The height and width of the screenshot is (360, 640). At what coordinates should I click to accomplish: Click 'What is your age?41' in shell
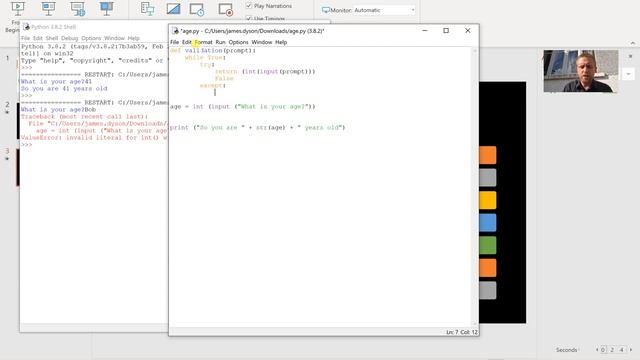click(x=56, y=82)
